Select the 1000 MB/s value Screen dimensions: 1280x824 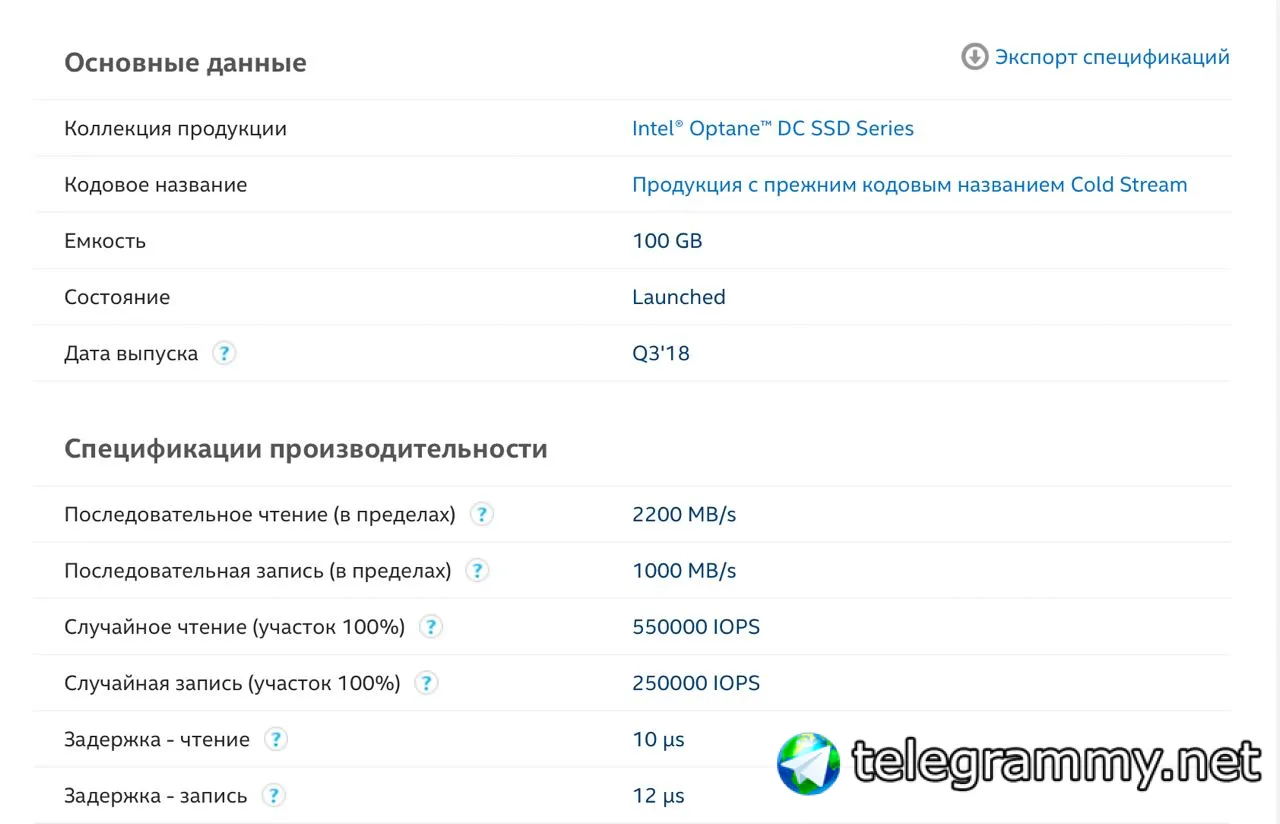point(684,571)
